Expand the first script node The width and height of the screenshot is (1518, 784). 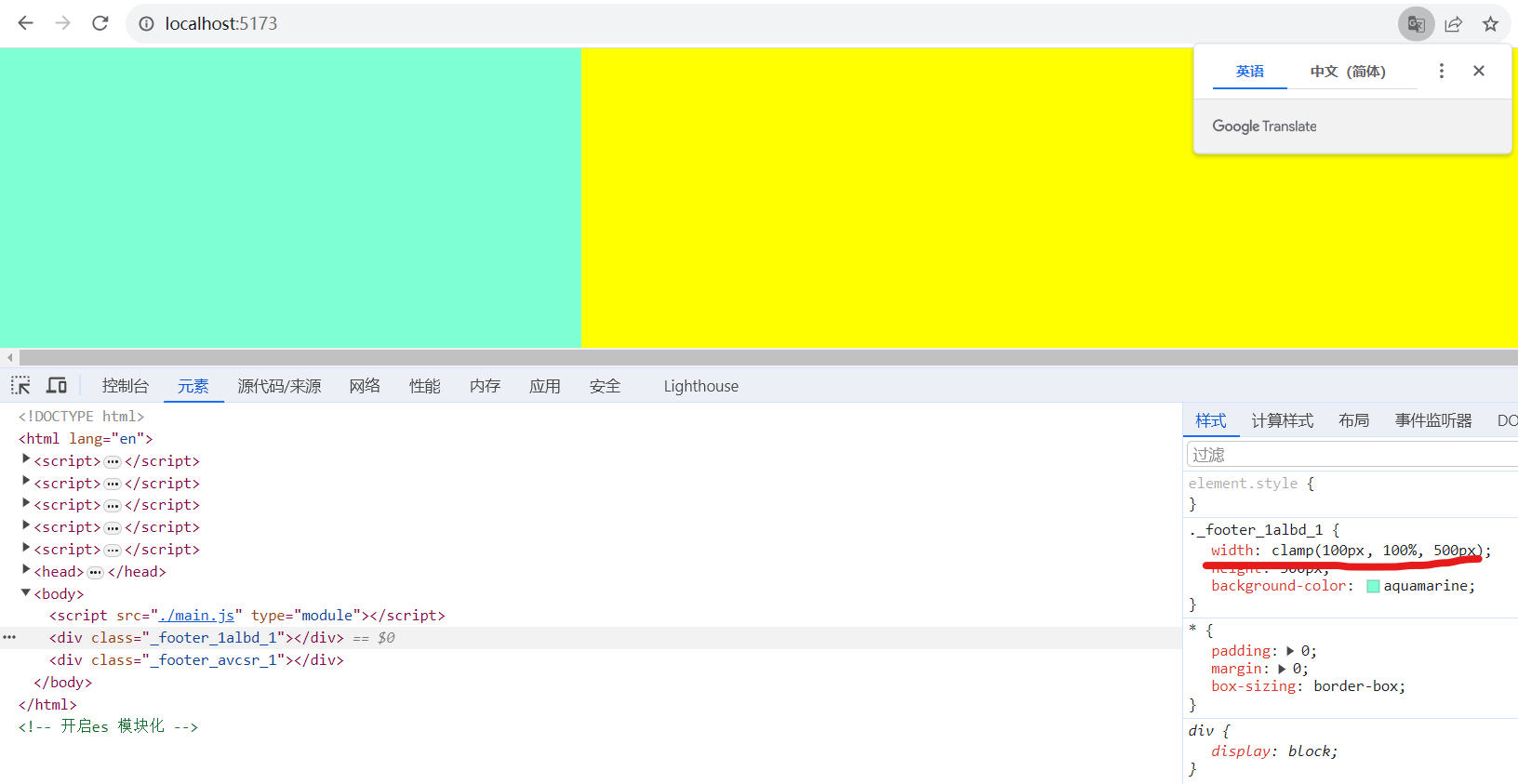point(26,459)
